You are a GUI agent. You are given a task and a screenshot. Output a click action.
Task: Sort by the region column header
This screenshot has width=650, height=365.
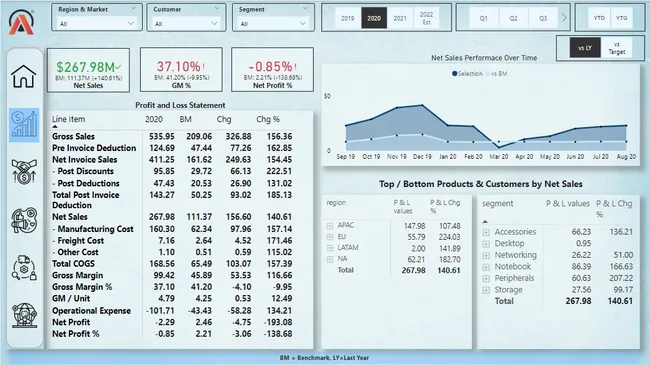pyautogui.click(x=336, y=203)
